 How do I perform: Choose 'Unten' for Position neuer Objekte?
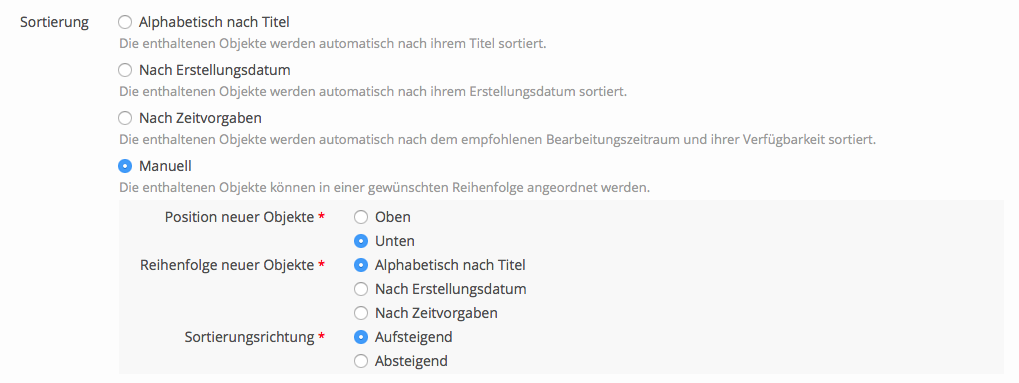361,241
